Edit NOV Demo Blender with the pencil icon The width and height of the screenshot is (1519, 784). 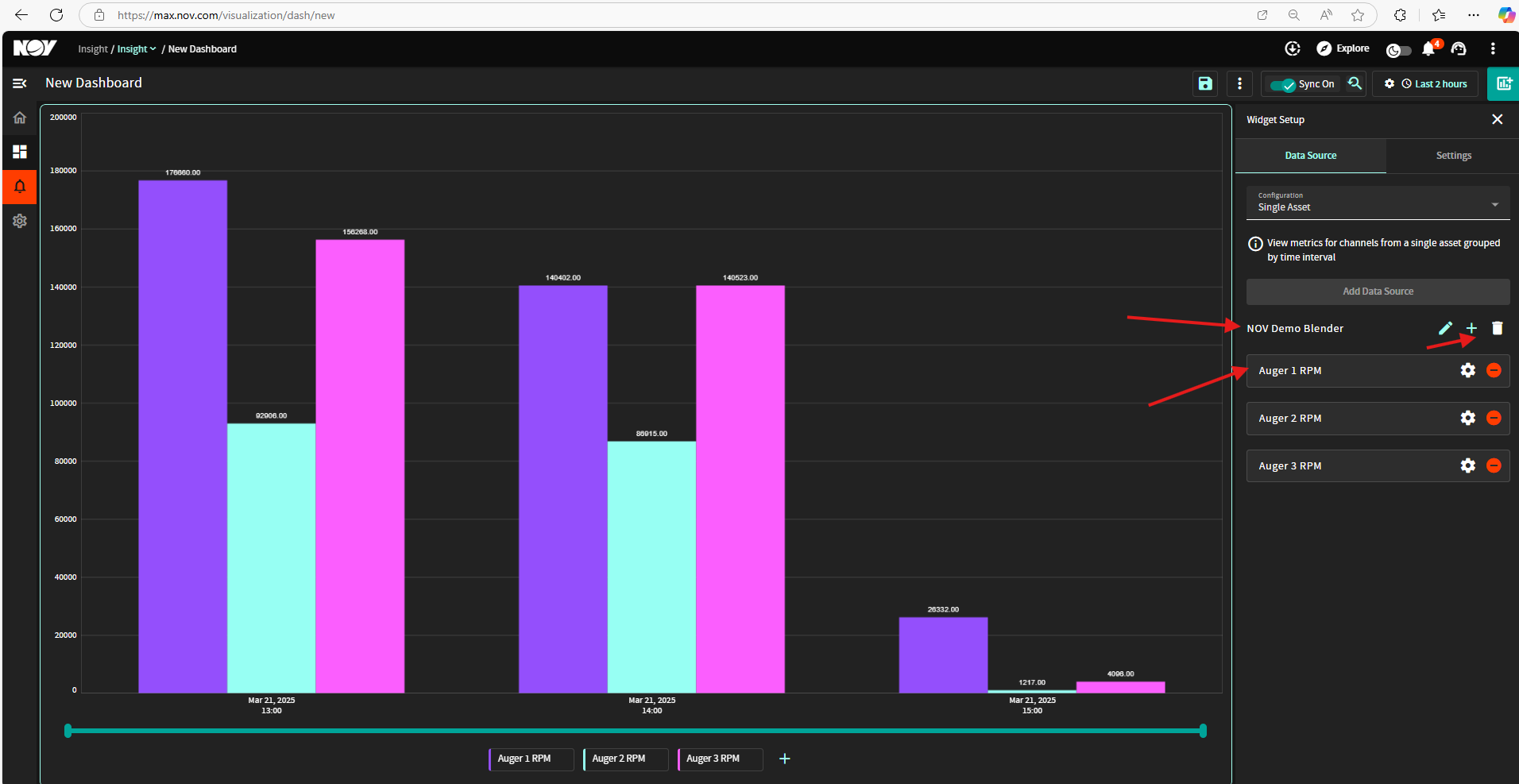(x=1445, y=328)
